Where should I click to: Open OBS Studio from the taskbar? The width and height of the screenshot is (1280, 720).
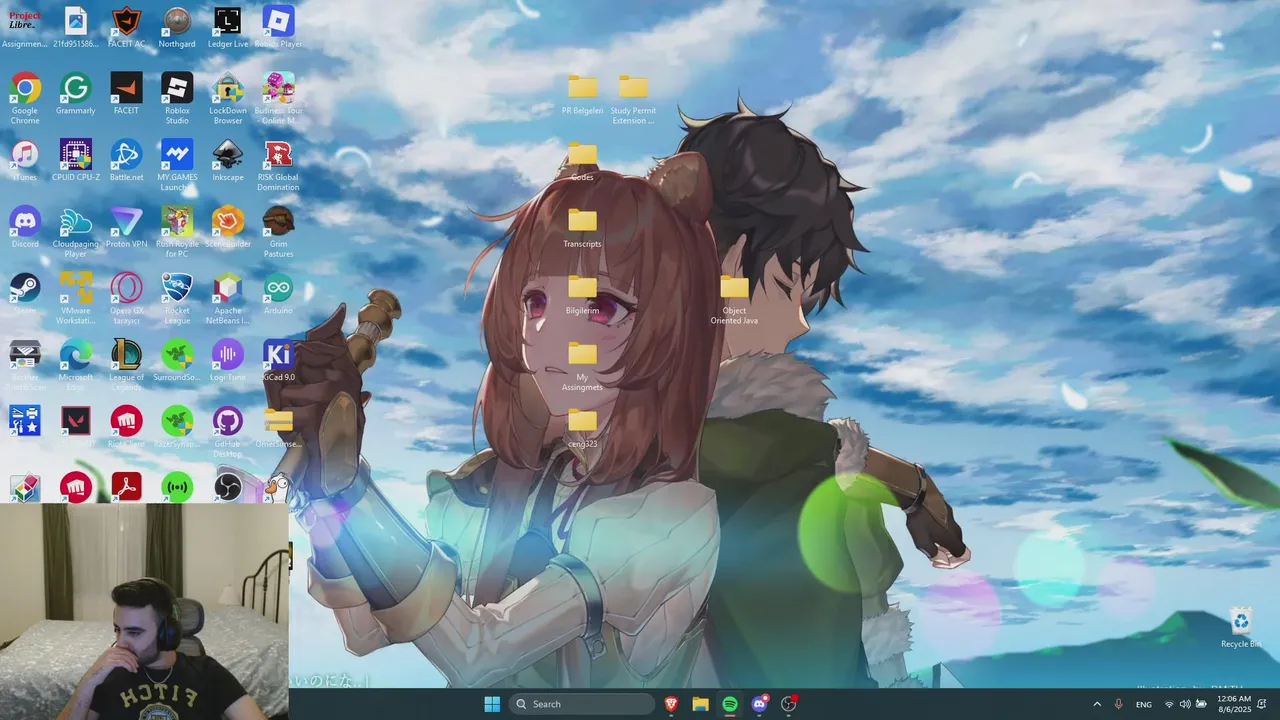point(789,704)
